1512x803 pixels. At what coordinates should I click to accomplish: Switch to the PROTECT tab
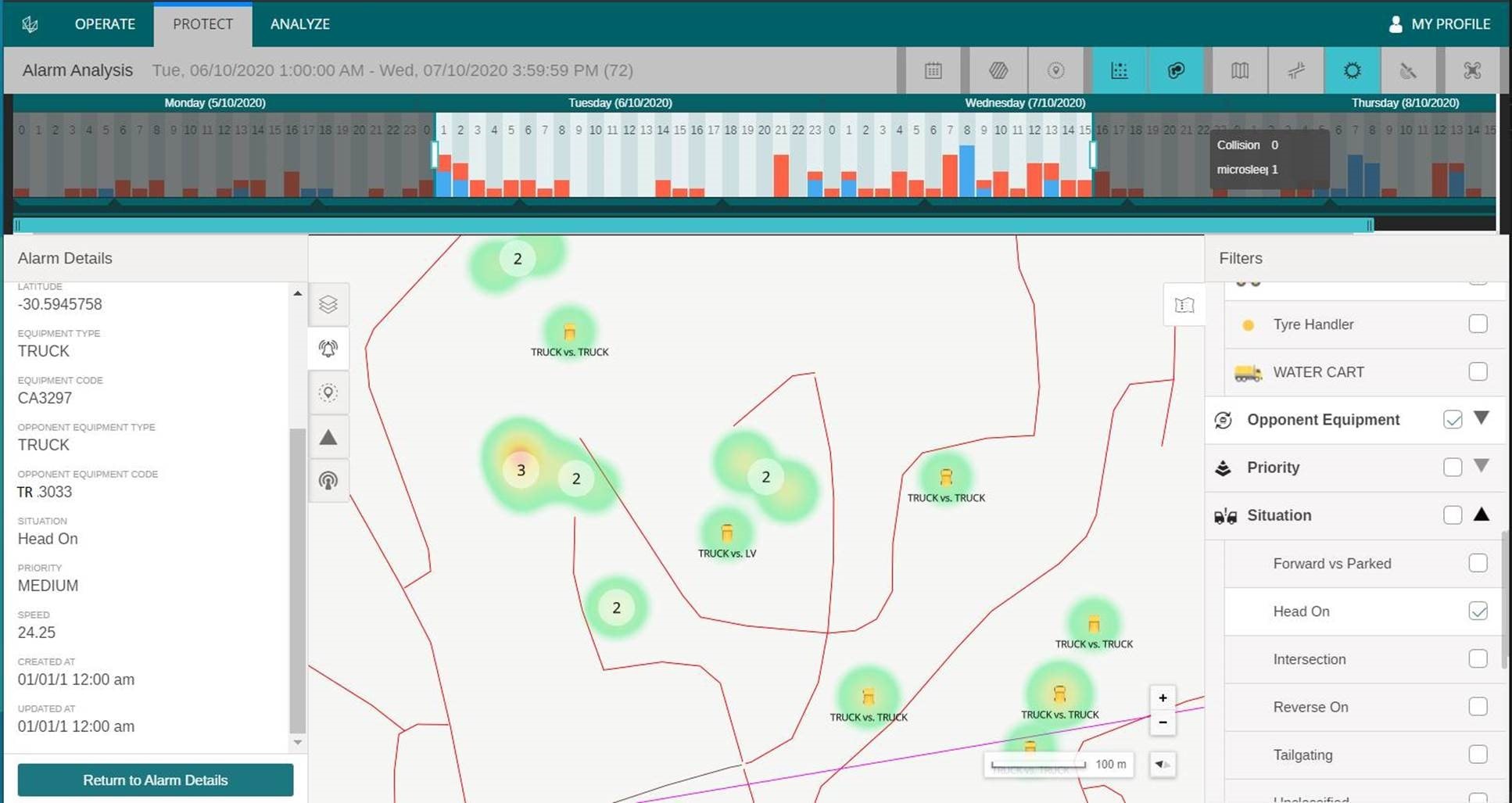coord(202,24)
